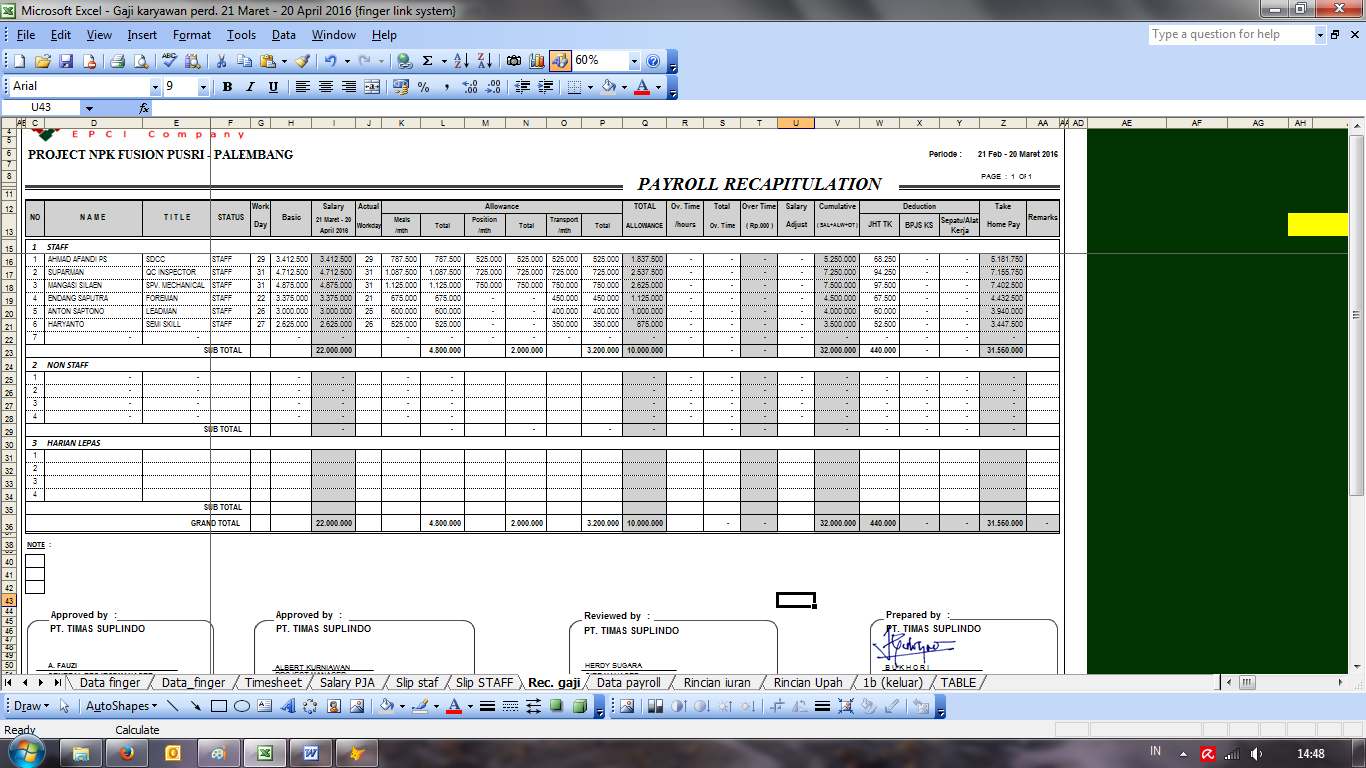The height and width of the screenshot is (768, 1366).
Task: Select the Oval drawing tool
Action: tap(242, 706)
